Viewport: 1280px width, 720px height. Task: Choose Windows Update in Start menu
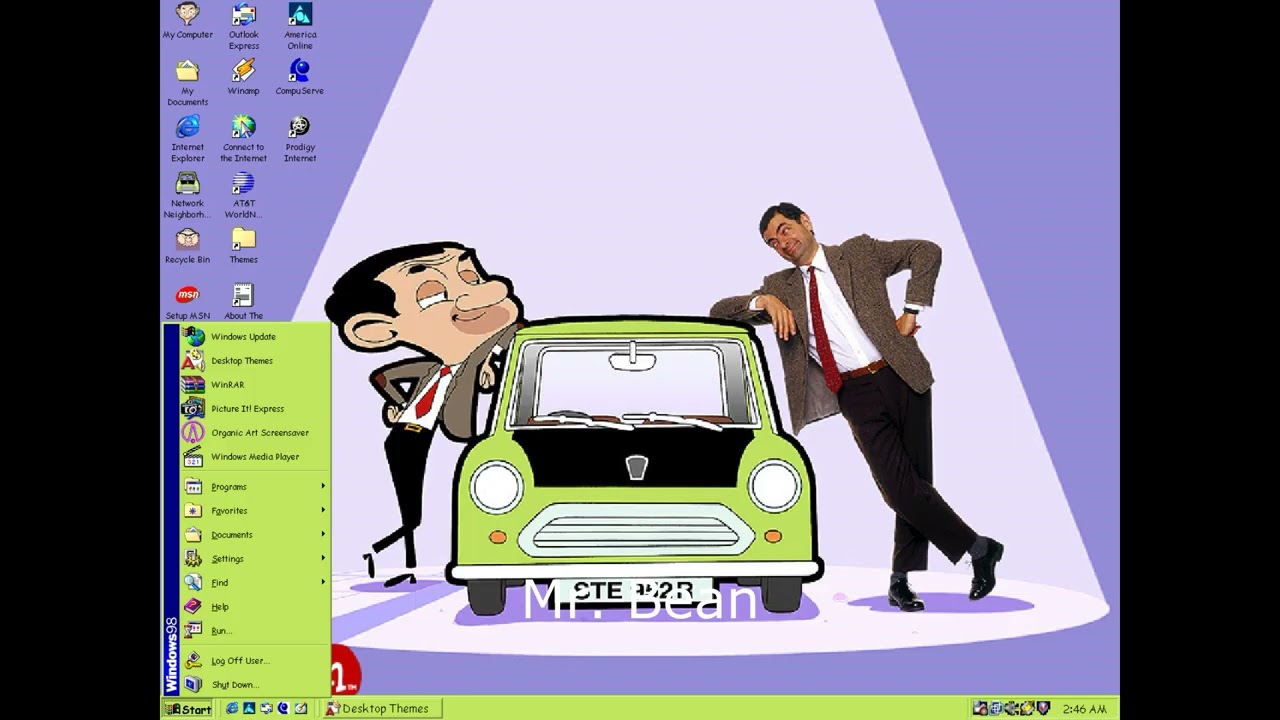(x=255, y=336)
